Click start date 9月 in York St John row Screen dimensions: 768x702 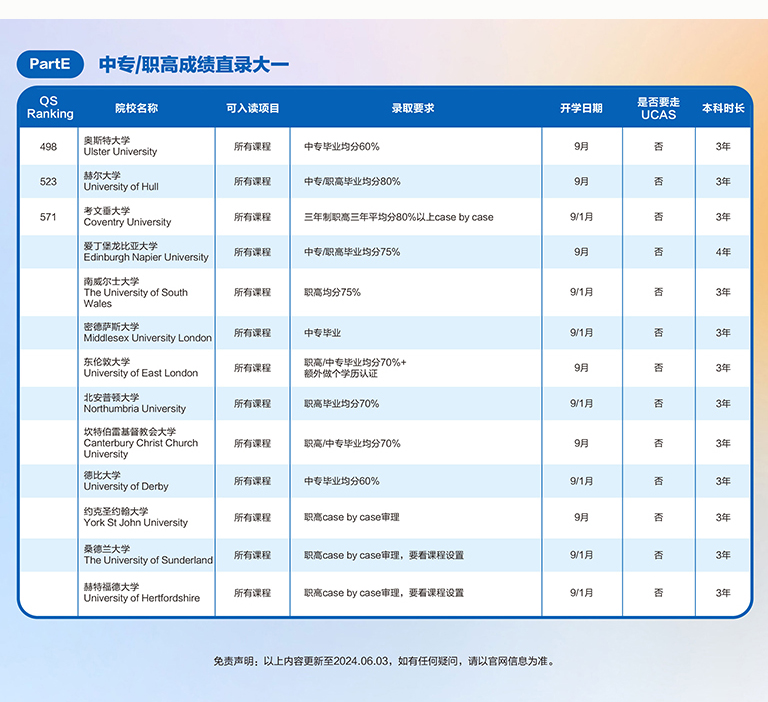[x=581, y=517]
